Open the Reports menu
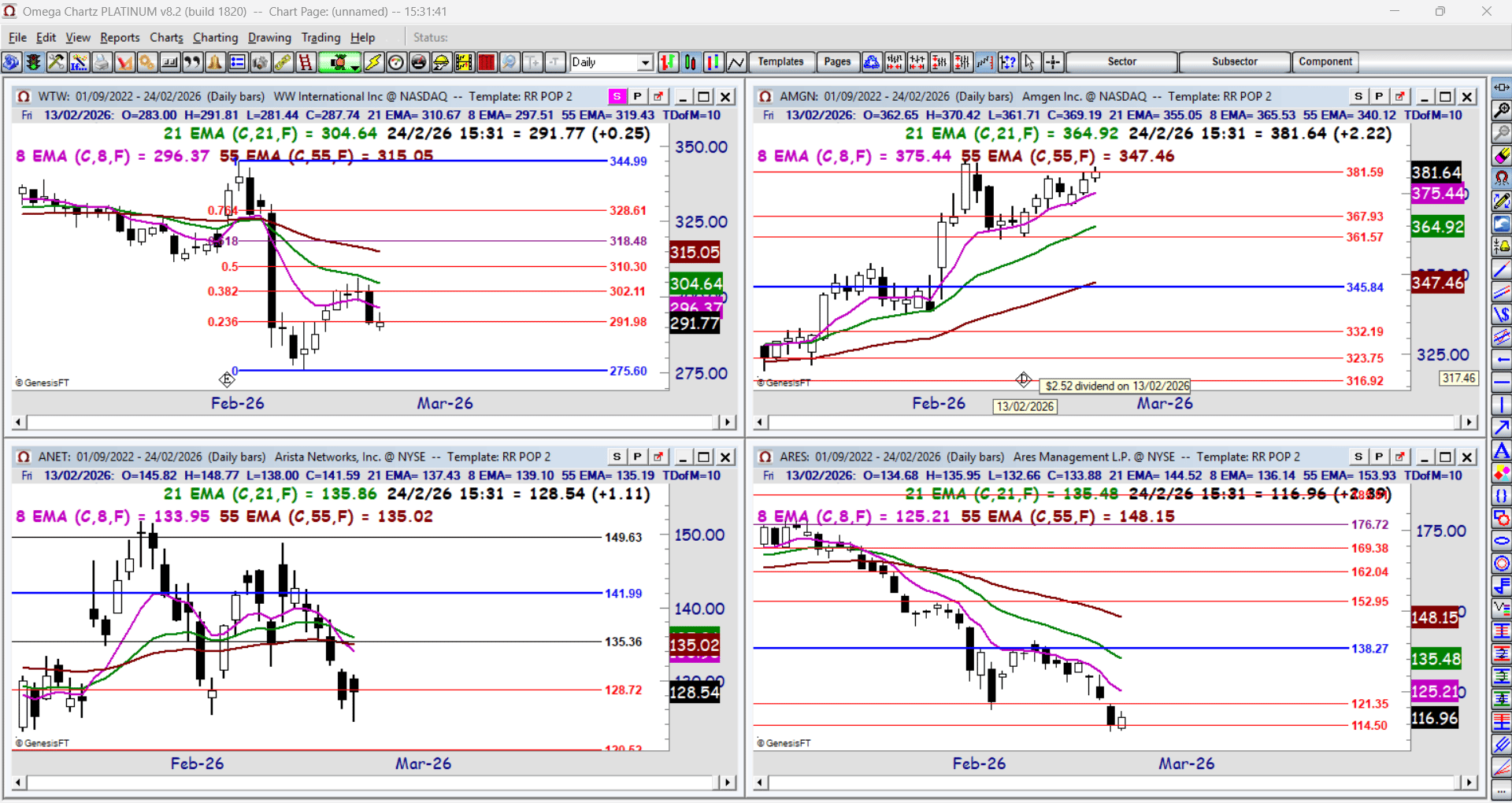The height and width of the screenshot is (803, 1512). pos(120,37)
